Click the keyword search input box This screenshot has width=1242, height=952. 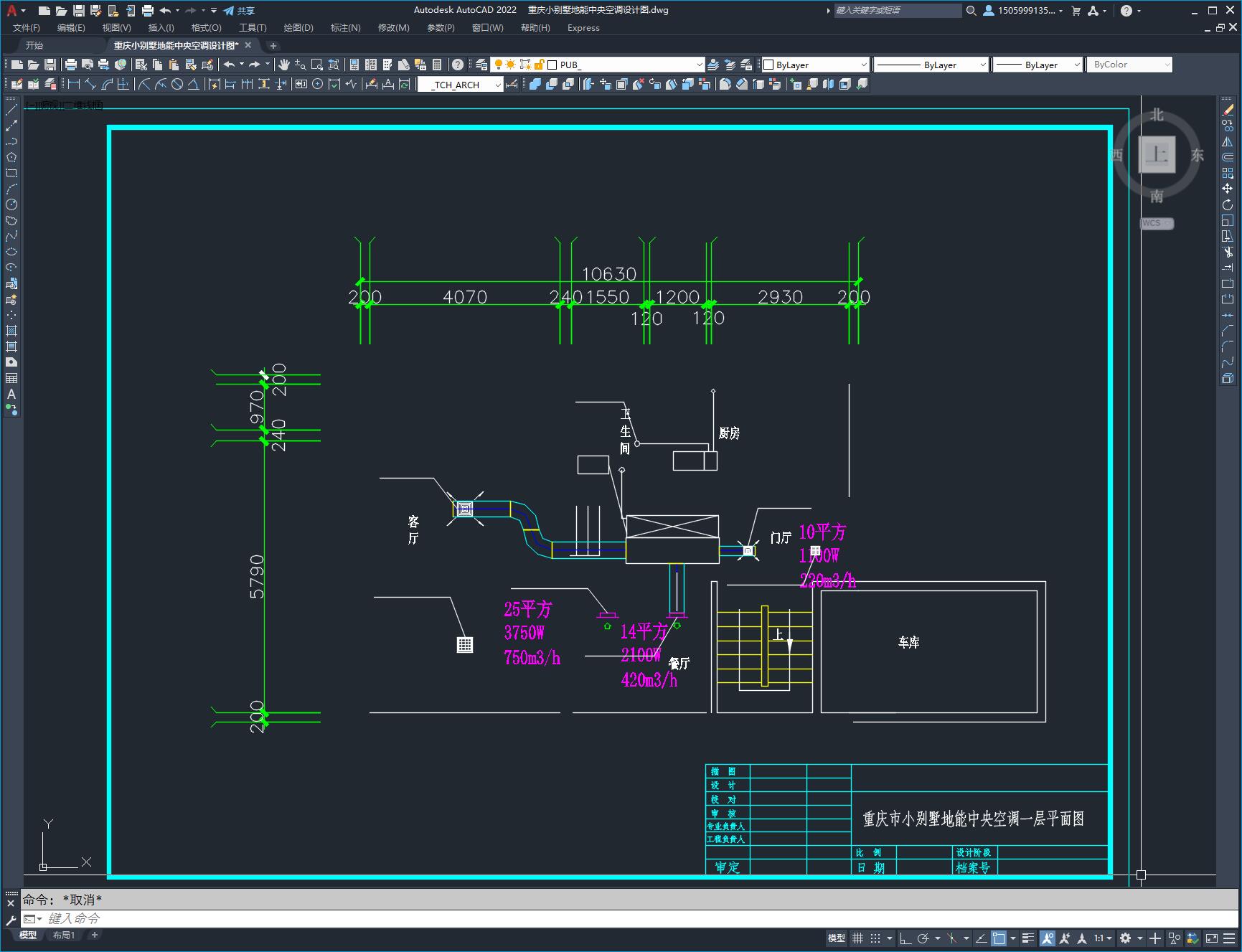click(898, 11)
